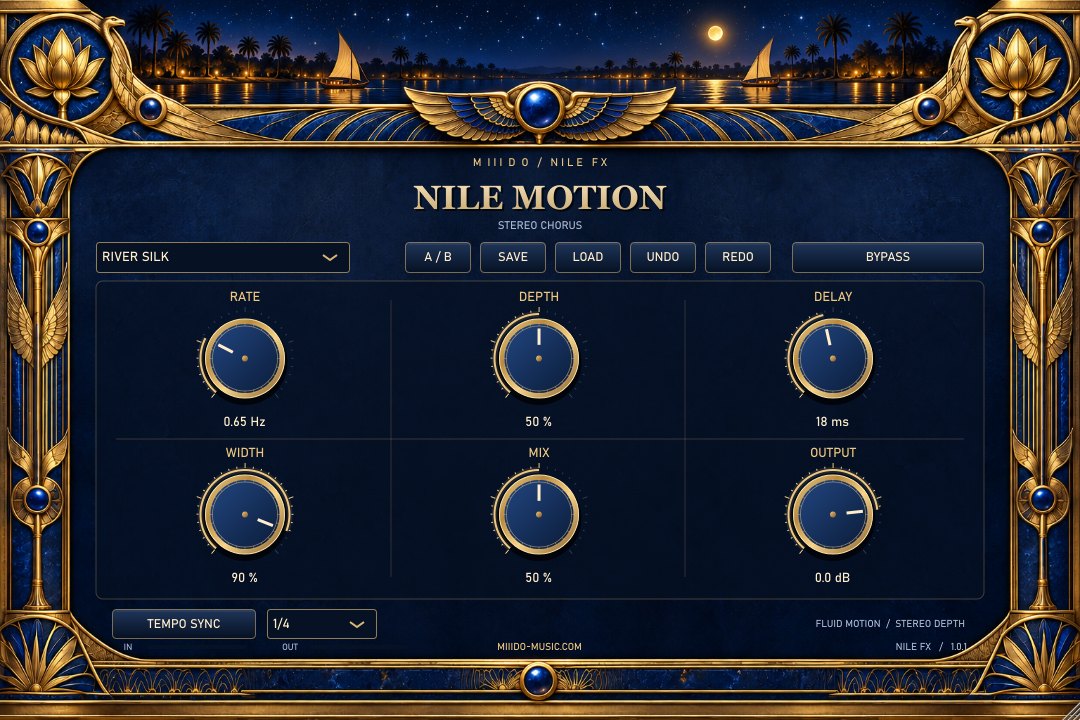Click the A / B compare button
This screenshot has width=1080, height=720.
tap(438, 257)
